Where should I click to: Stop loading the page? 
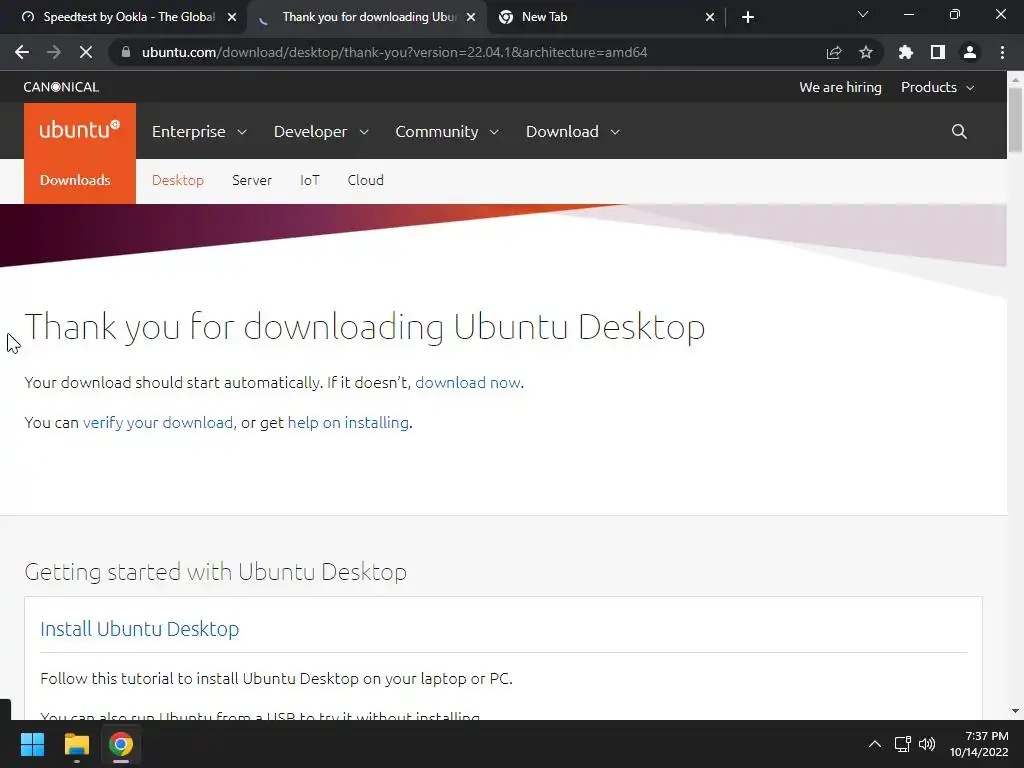[x=86, y=52]
